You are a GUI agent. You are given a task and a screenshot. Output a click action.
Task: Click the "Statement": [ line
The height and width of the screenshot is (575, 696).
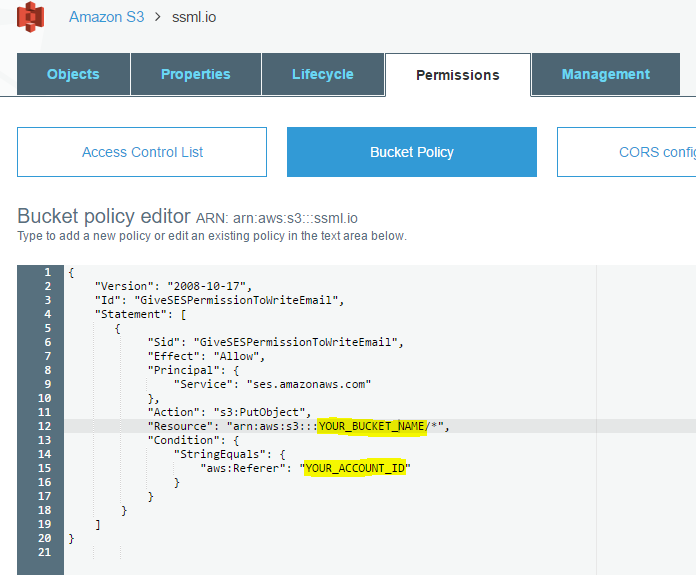pyautogui.click(x=140, y=314)
